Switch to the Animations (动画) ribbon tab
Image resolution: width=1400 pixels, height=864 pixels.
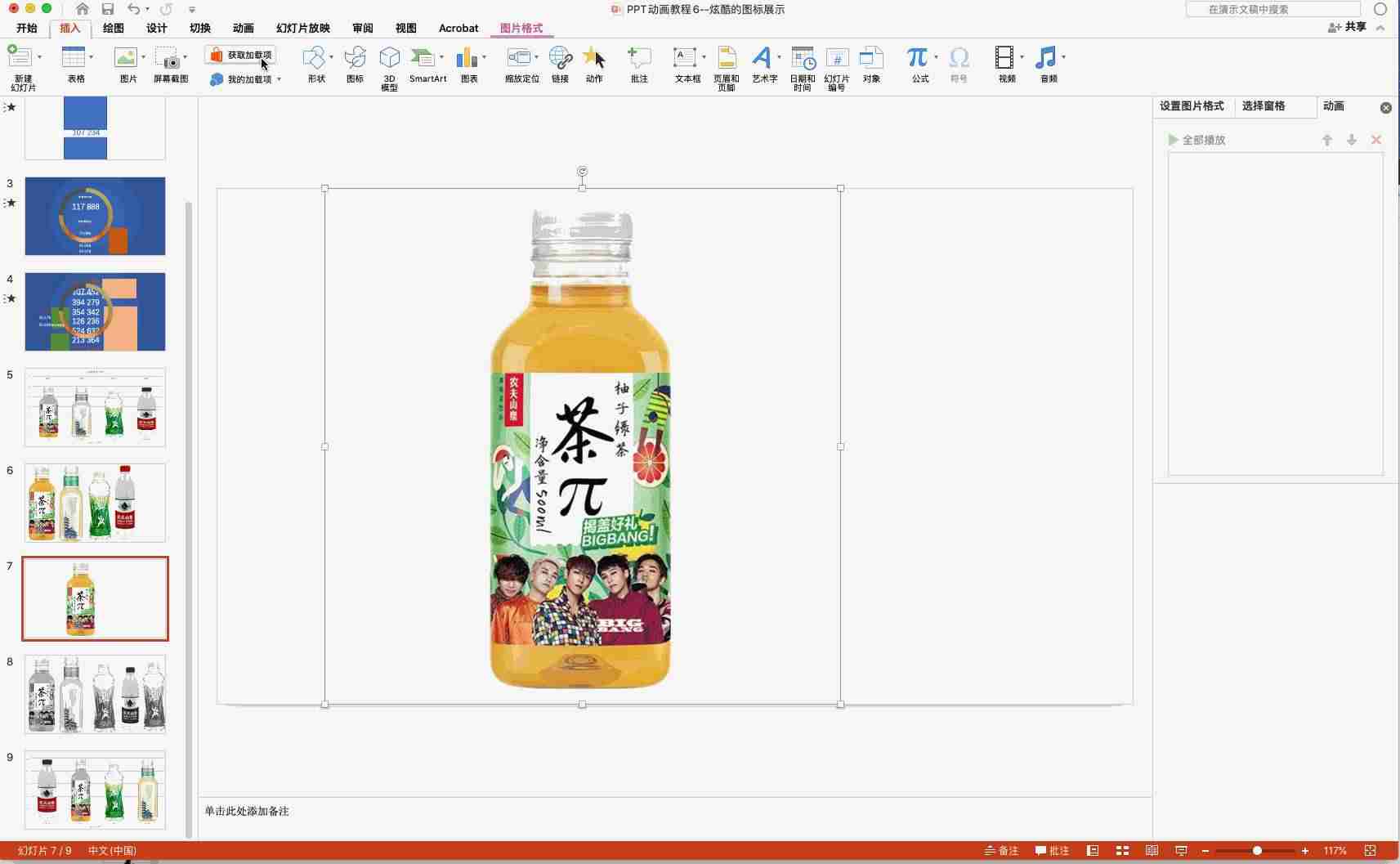(244, 28)
